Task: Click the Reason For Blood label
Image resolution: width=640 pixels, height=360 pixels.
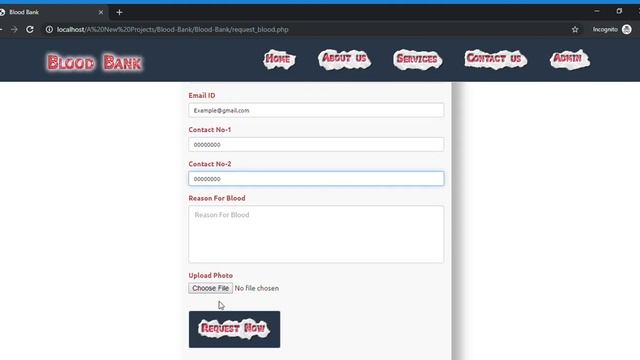Action: coord(217,198)
